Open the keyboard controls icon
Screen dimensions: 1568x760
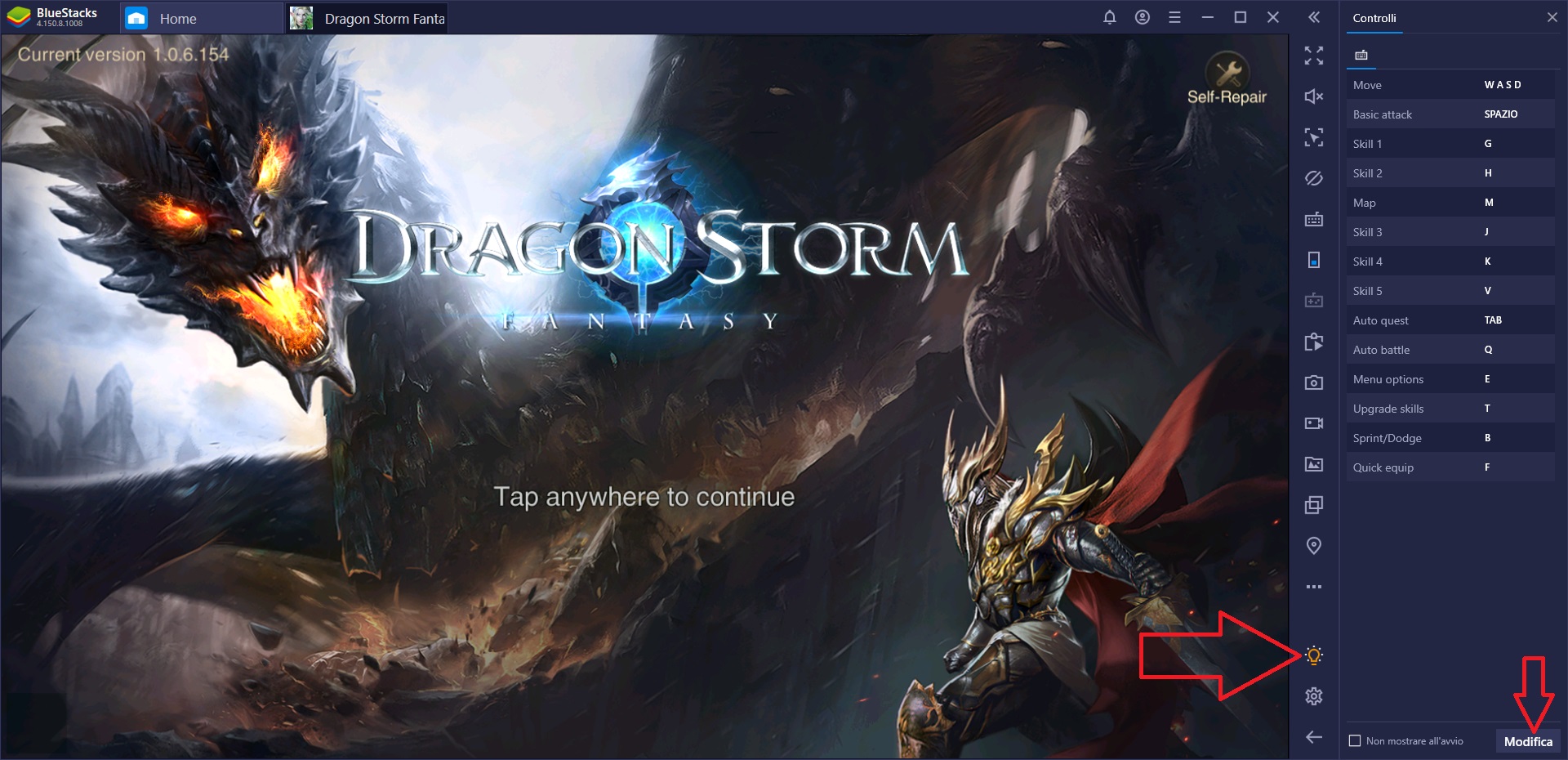coord(1313,219)
